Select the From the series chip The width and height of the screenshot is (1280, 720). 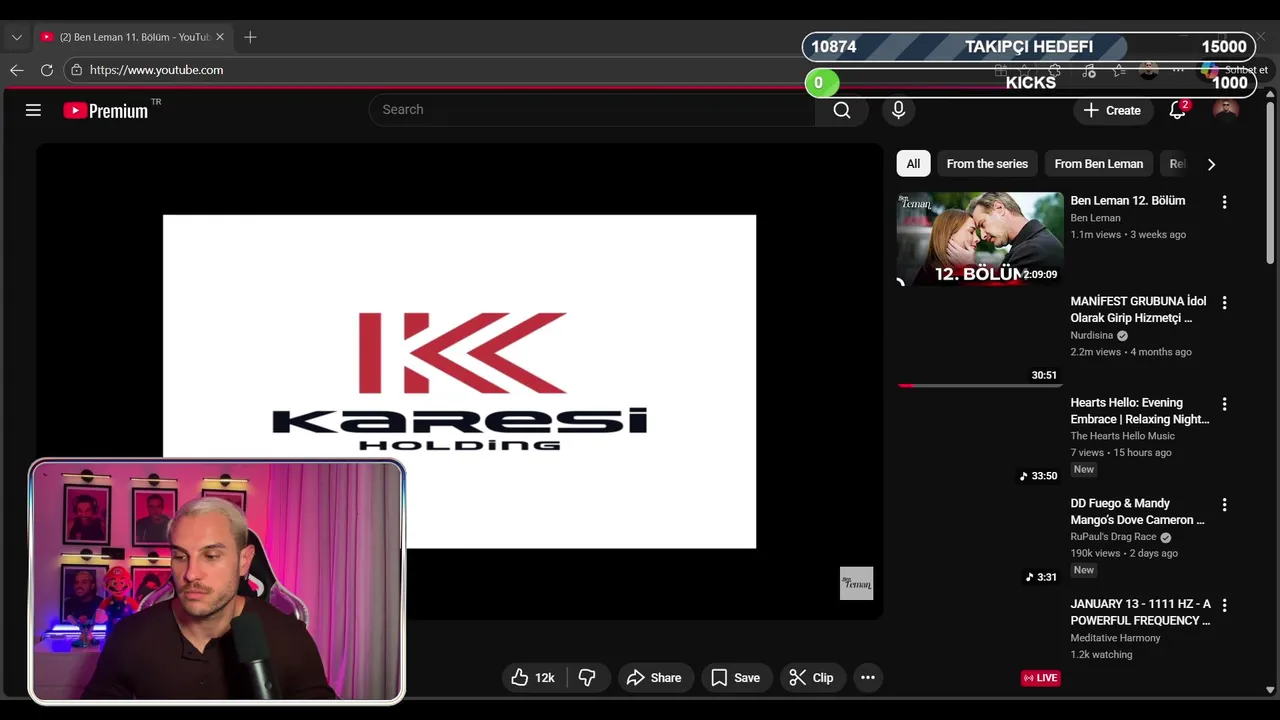[x=987, y=164]
